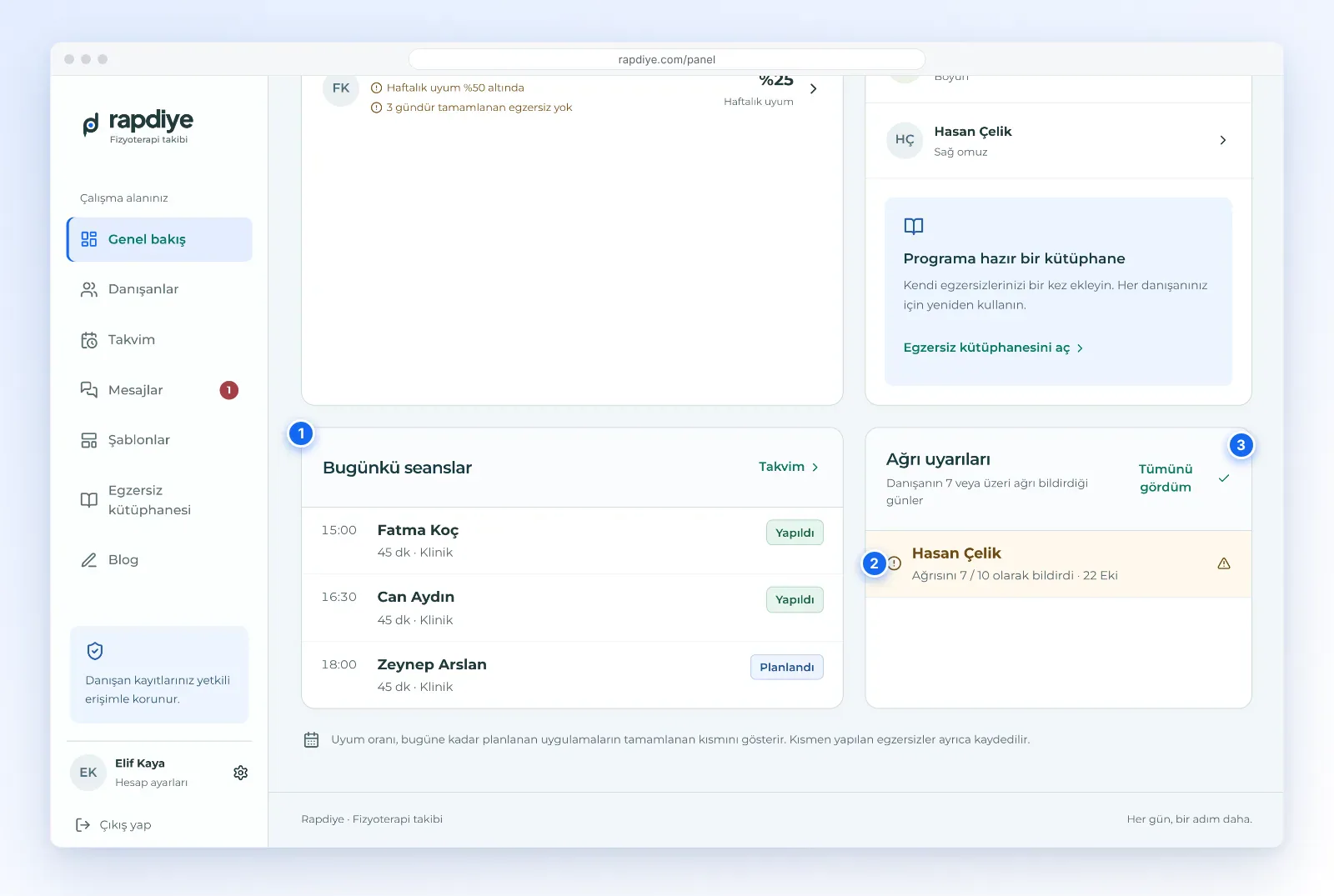Open Hasan Çelik row chevron in the Sağ omuz row

(x=1223, y=140)
